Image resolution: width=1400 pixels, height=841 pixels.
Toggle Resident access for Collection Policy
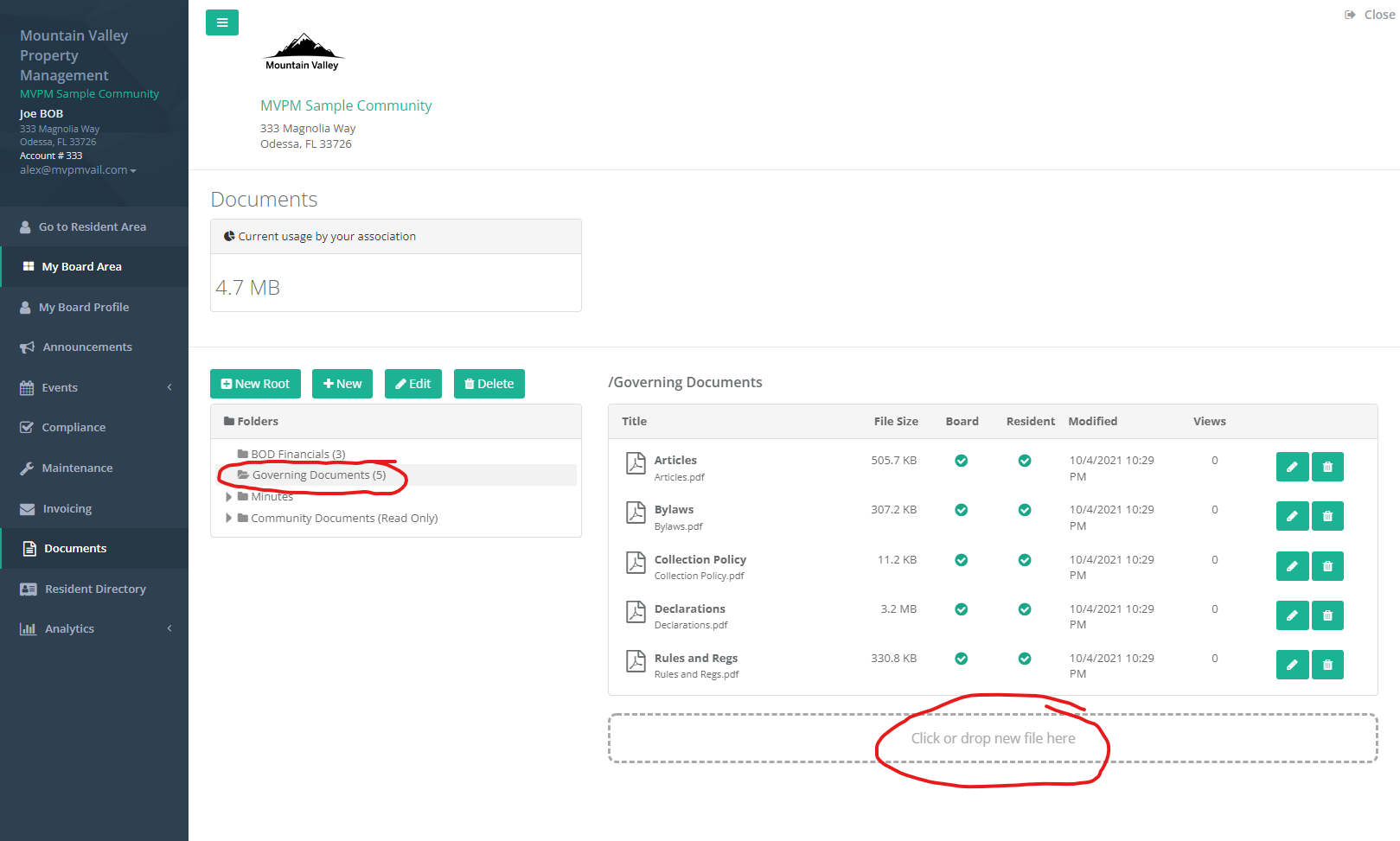[x=1025, y=560]
